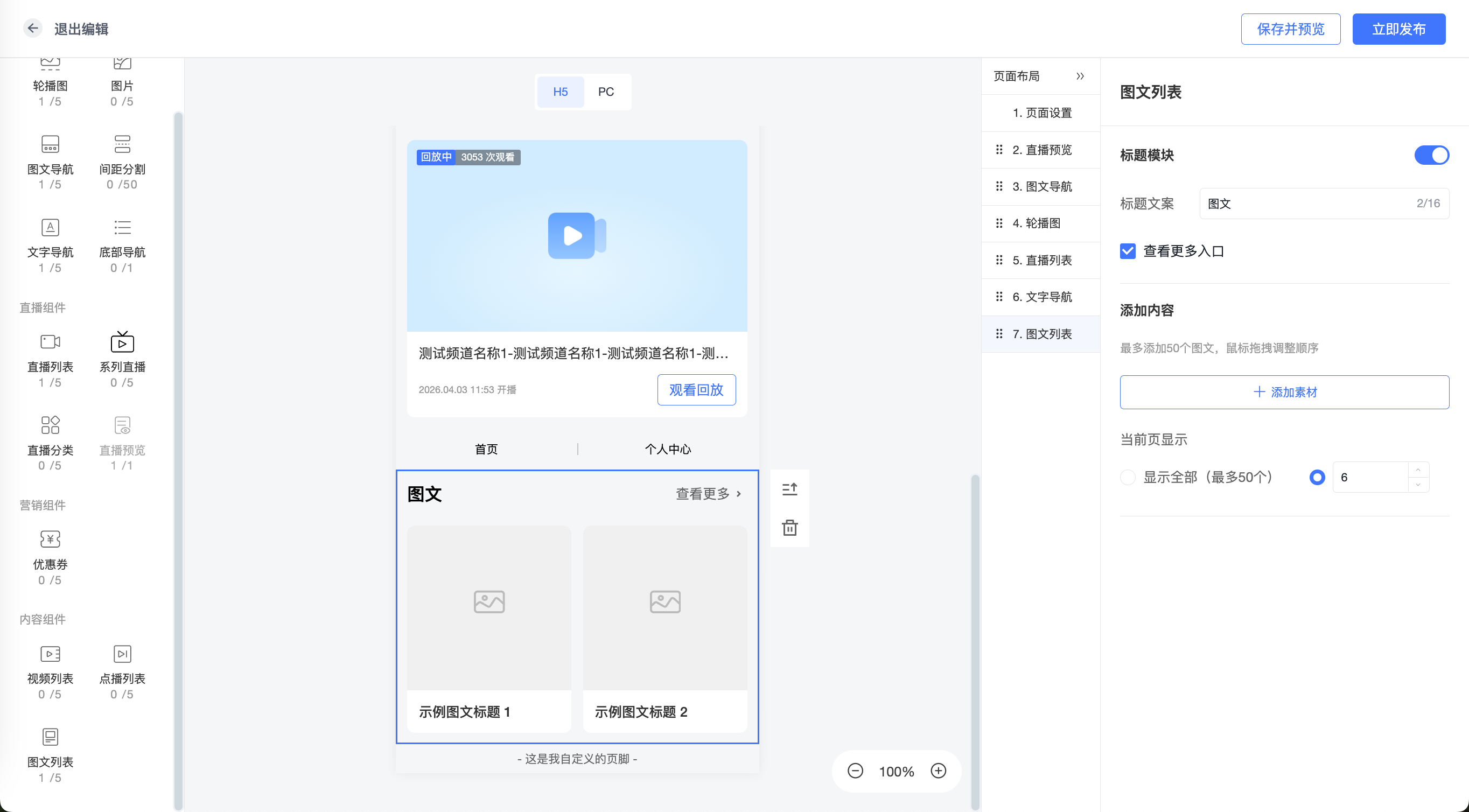Viewport: 1469px width, 812px height.
Task: Click the 观看回放 button
Action: pyautogui.click(x=696, y=390)
